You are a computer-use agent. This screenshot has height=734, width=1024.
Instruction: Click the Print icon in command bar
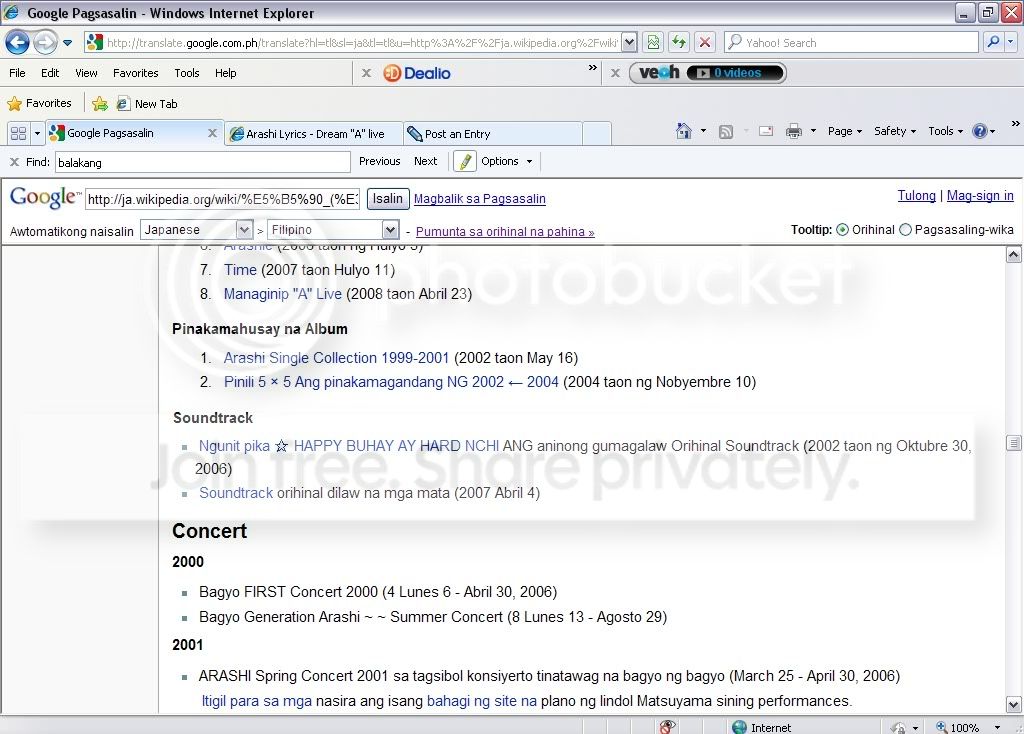pyautogui.click(x=794, y=131)
